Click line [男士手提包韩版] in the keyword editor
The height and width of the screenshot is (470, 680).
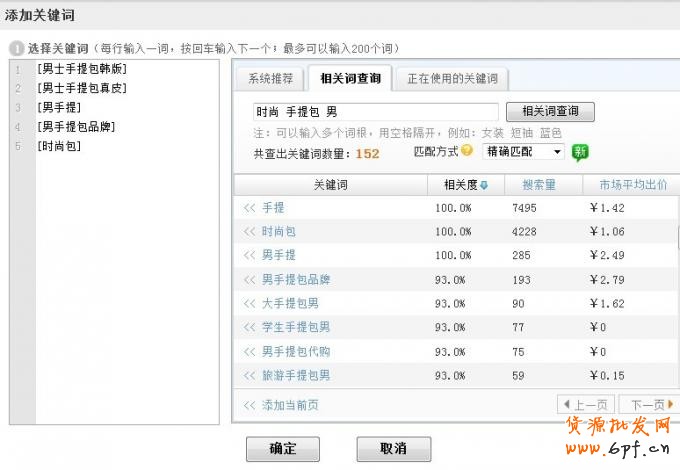click(x=82, y=69)
